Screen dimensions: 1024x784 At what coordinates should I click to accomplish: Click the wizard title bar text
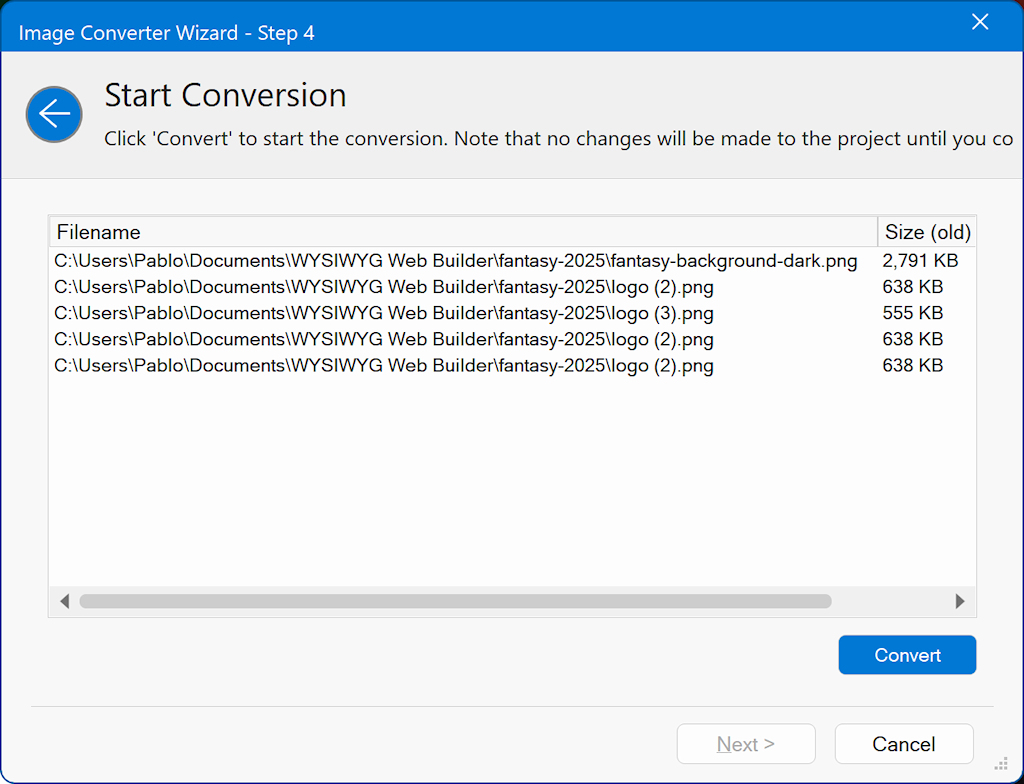pyautogui.click(x=166, y=33)
